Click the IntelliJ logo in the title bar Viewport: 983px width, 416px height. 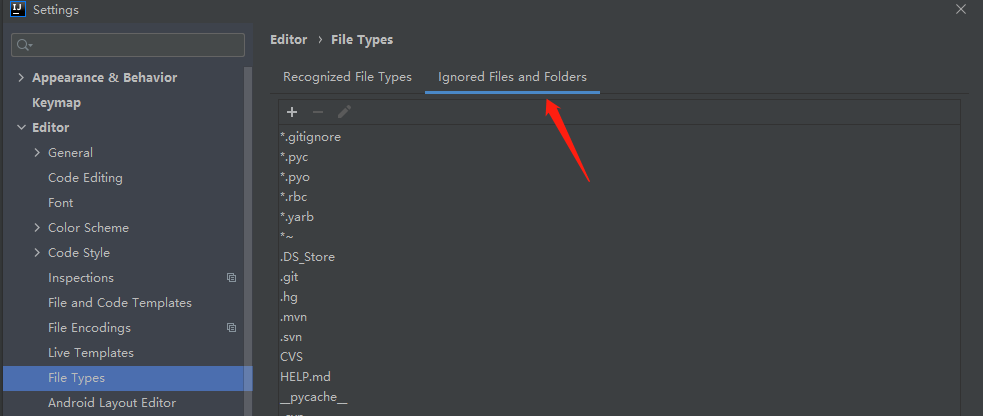[x=17, y=10]
